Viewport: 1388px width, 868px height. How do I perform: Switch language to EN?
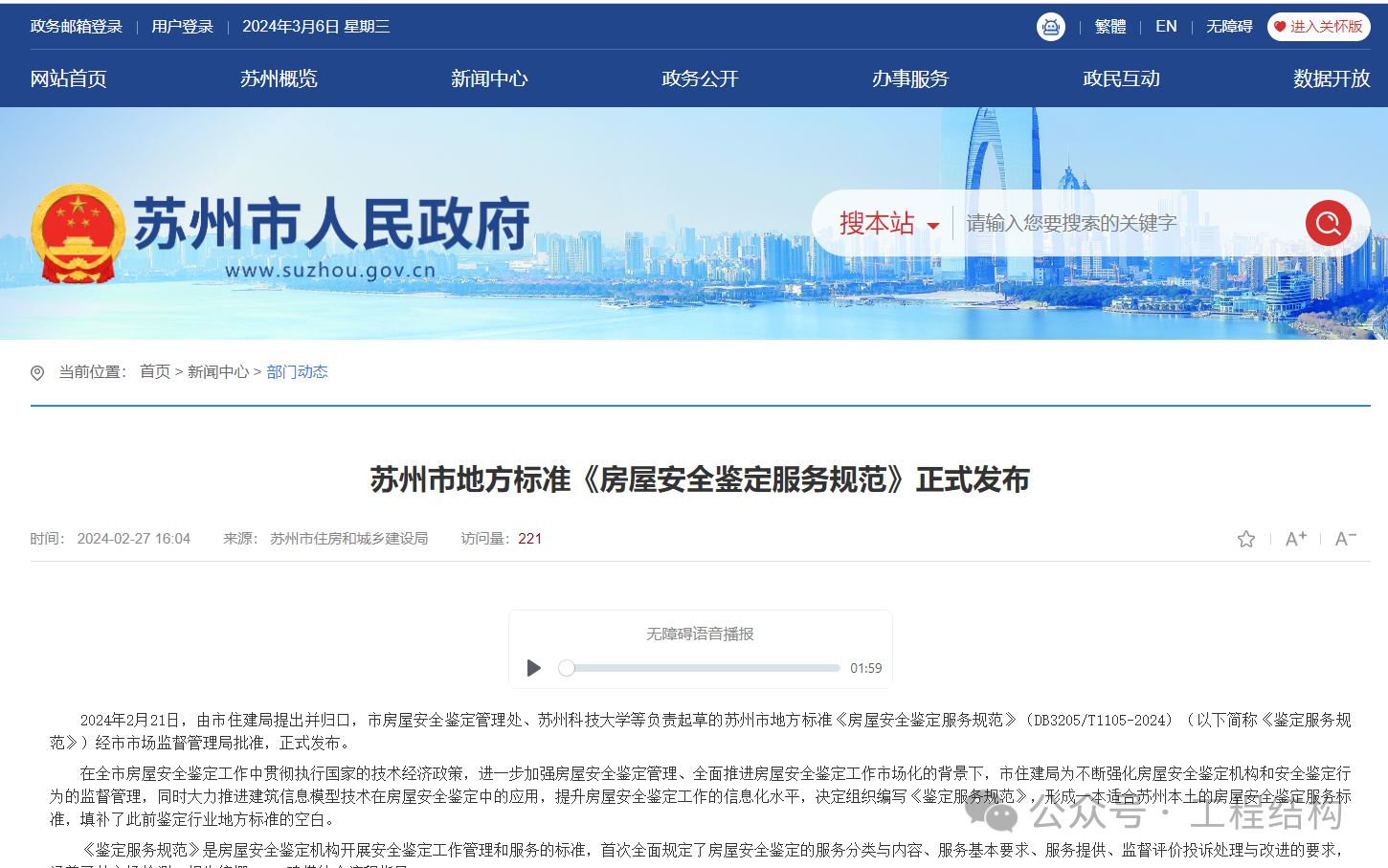(1165, 27)
